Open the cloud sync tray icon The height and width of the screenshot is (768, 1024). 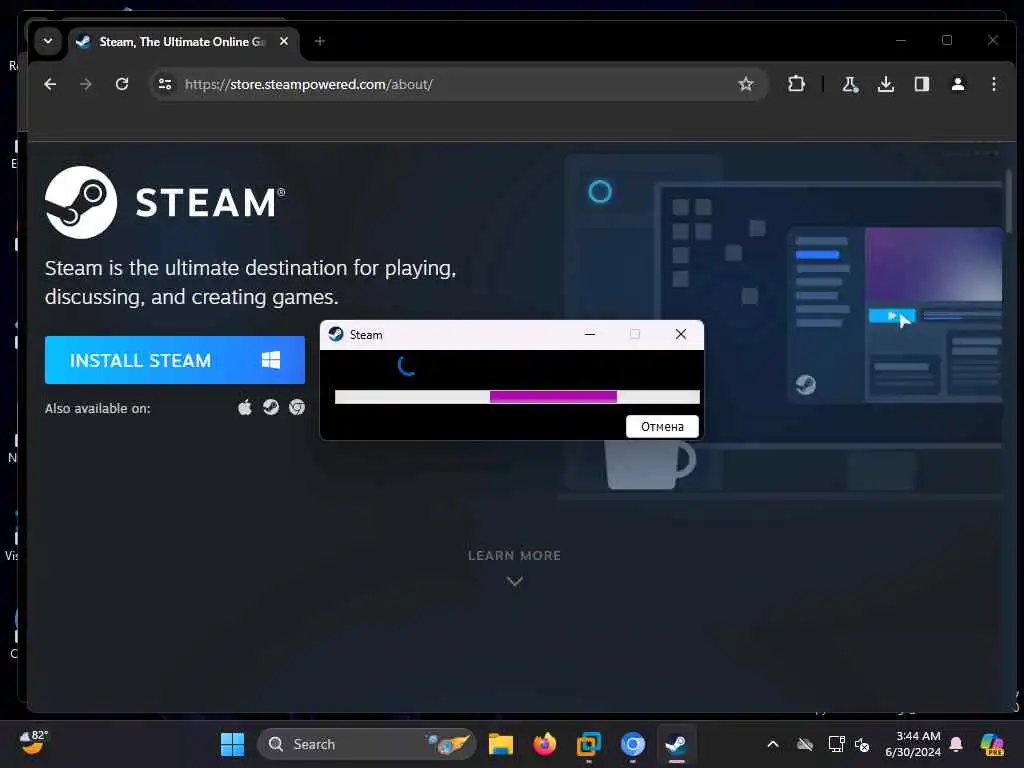coord(805,744)
